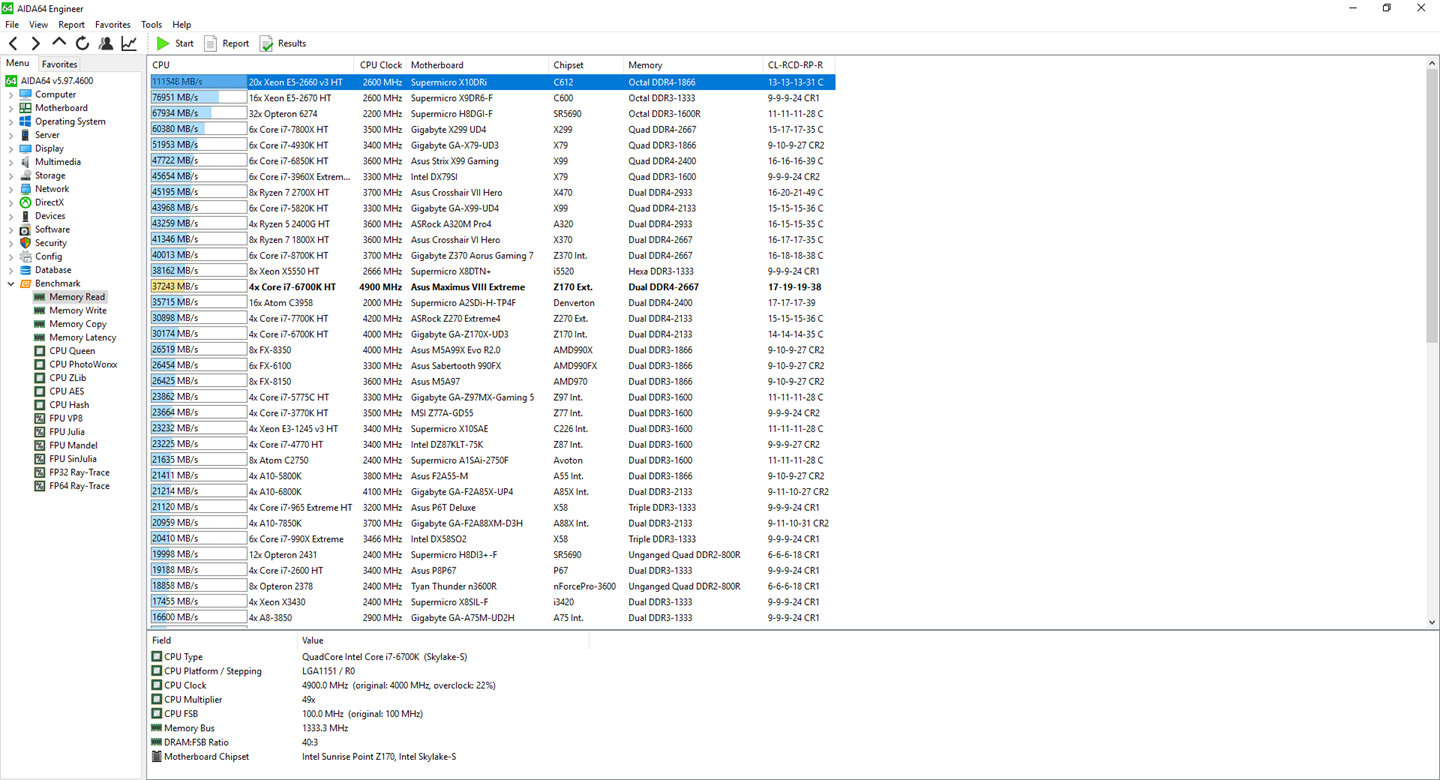Open the graph chart toolbar icon
The height and width of the screenshot is (780, 1440).
click(129, 43)
